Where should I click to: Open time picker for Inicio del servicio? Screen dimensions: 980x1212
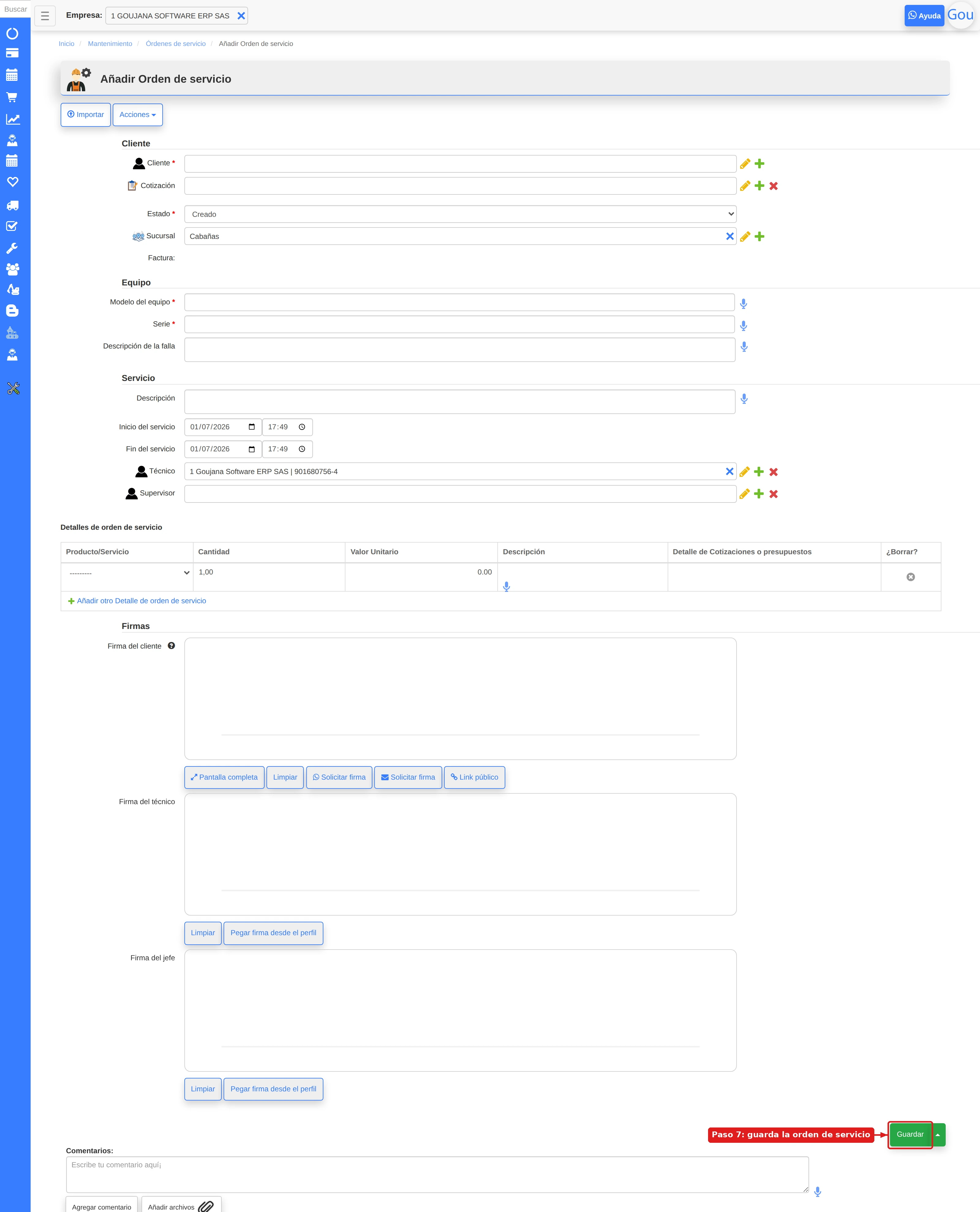pos(302,427)
